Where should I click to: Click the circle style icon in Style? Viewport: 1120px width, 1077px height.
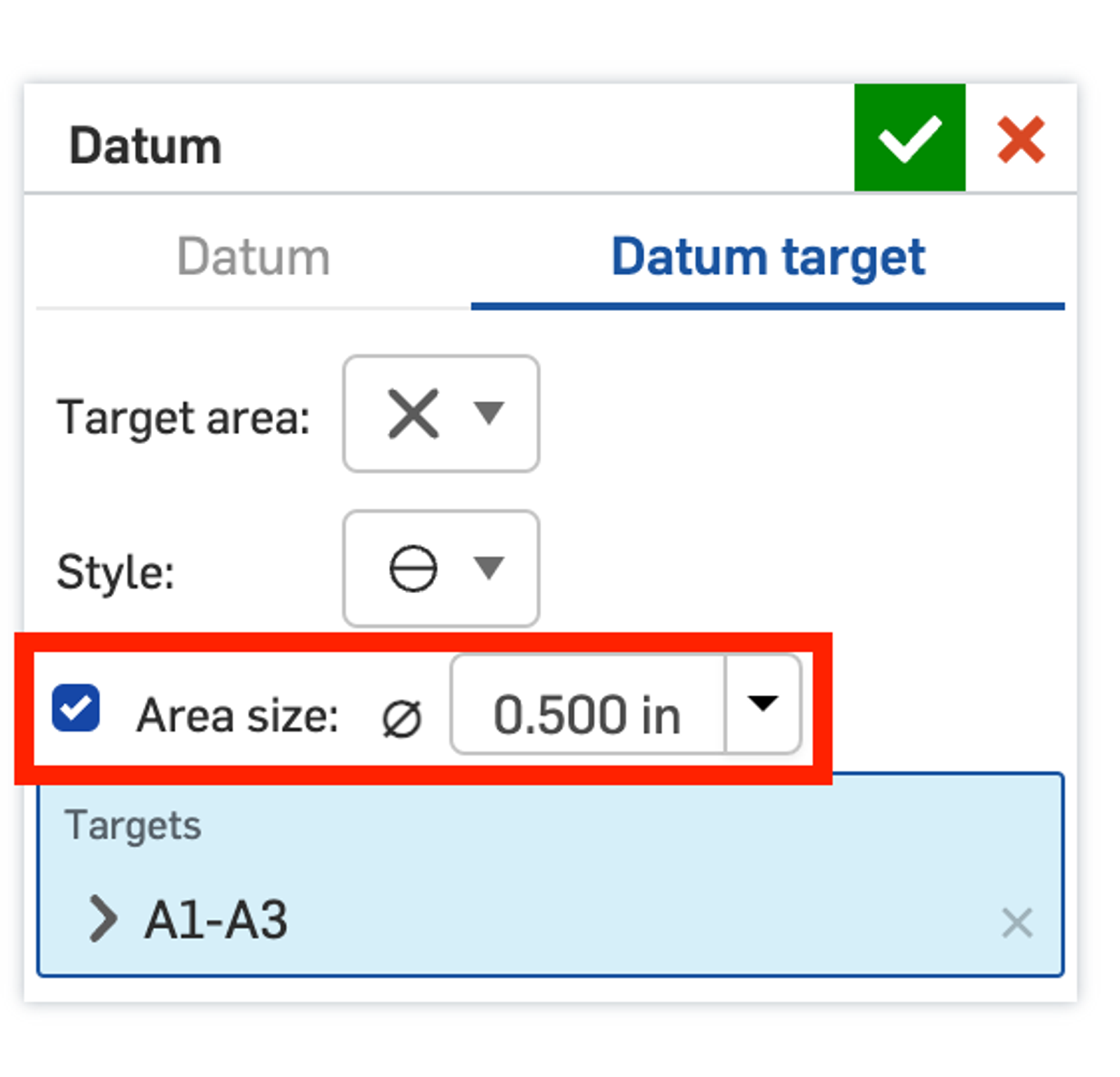tap(413, 568)
